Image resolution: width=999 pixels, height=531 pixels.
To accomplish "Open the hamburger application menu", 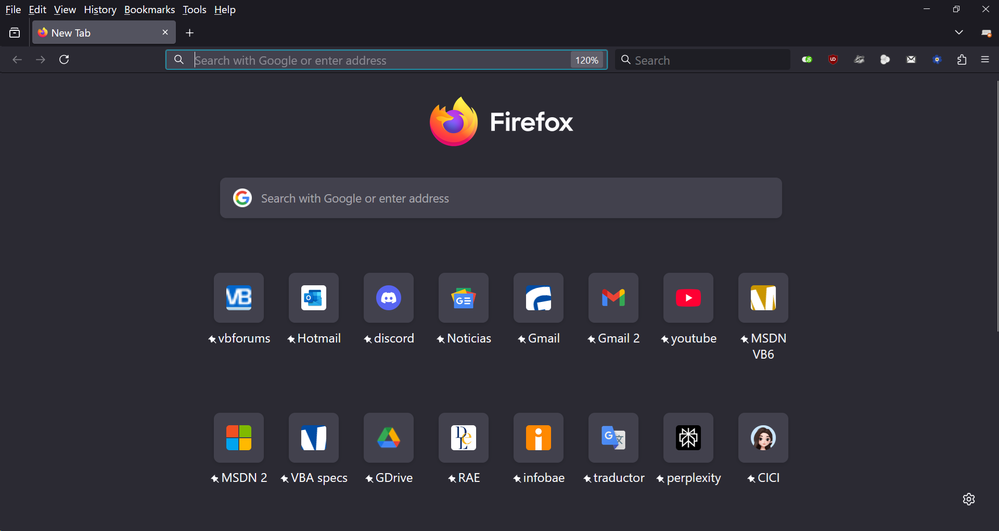I will 985,60.
